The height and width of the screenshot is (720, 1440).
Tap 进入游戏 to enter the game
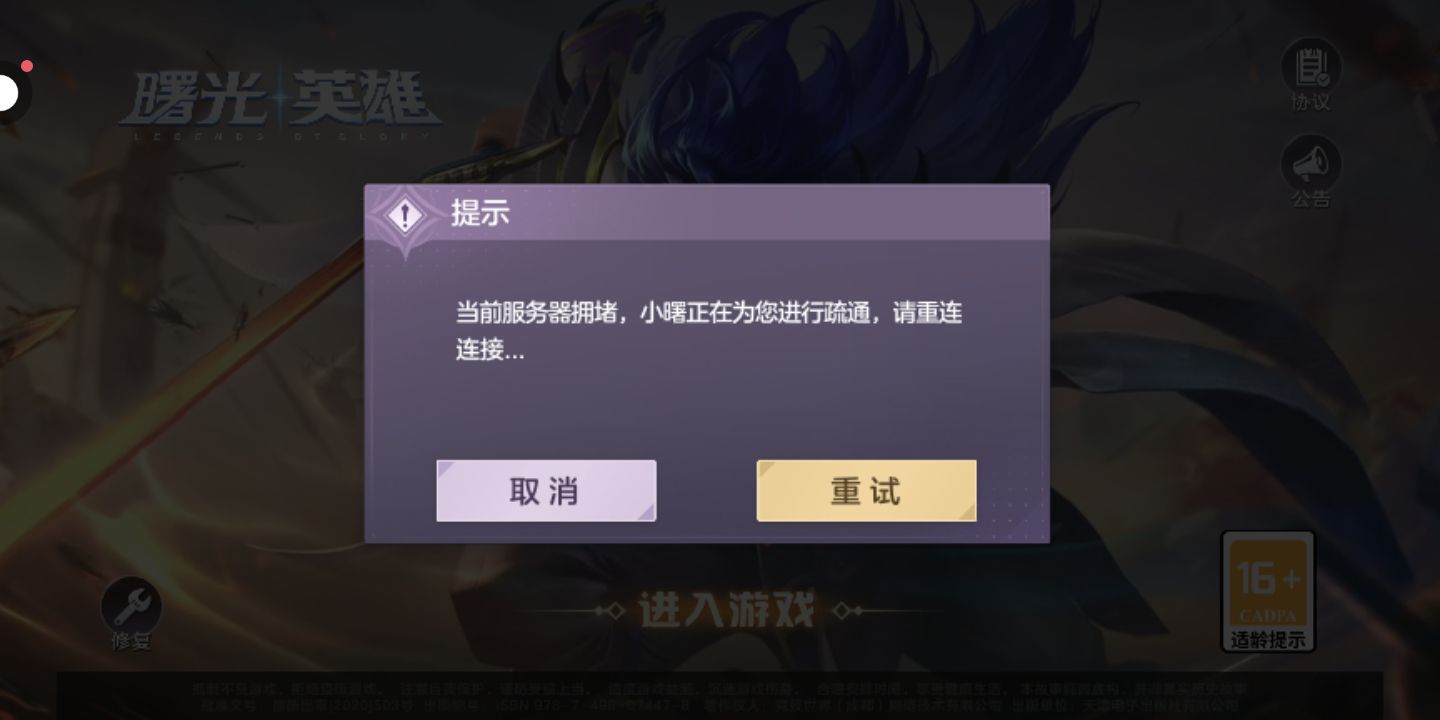coord(728,609)
